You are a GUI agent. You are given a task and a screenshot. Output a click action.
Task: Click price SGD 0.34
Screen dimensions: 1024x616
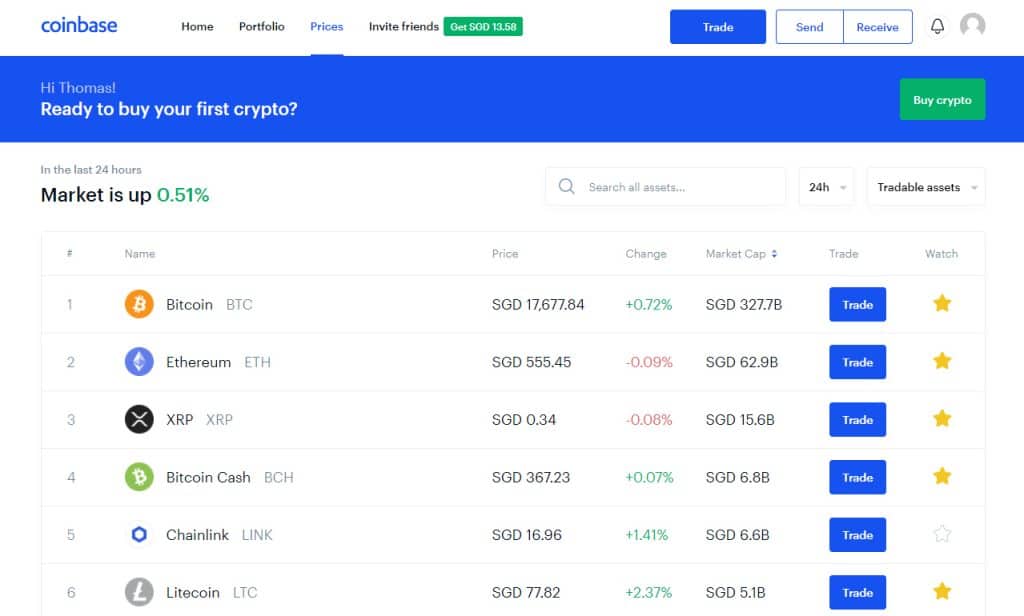click(x=524, y=419)
